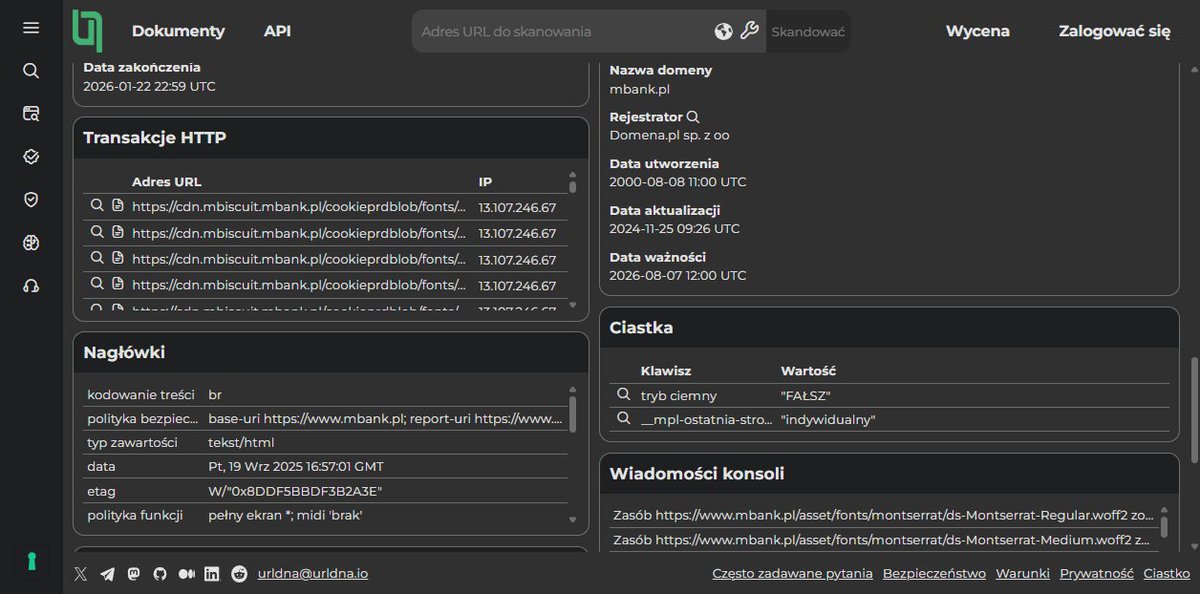This screenshot has width=1200, height=594.
Task: Click the shield checkmark icon in the sidebar
Action: point(31,200)
